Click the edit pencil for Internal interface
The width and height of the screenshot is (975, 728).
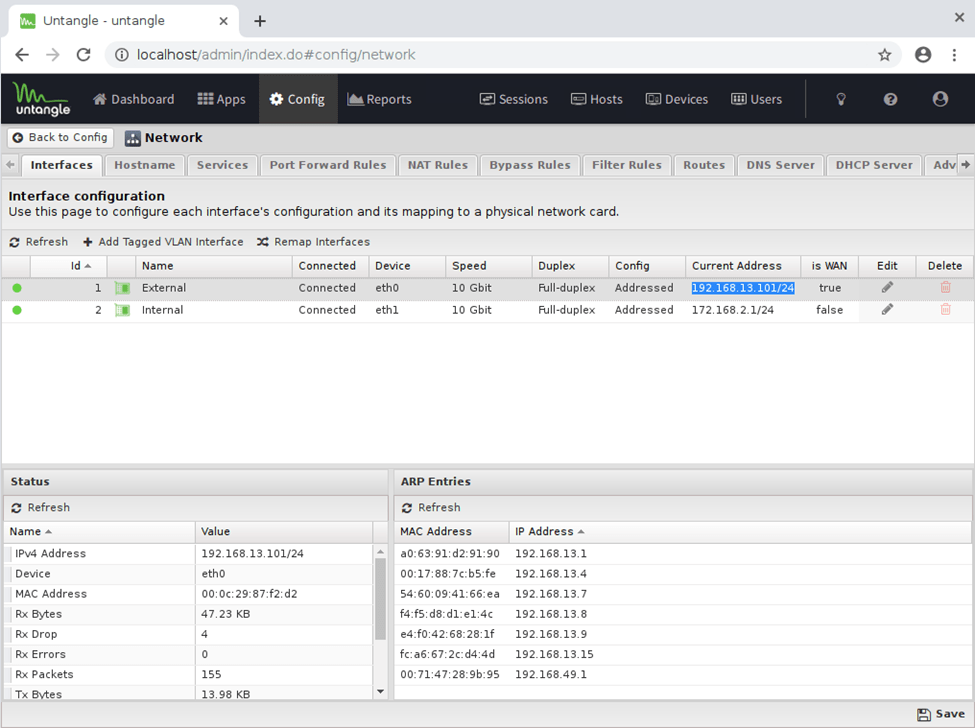pos(887,310)
